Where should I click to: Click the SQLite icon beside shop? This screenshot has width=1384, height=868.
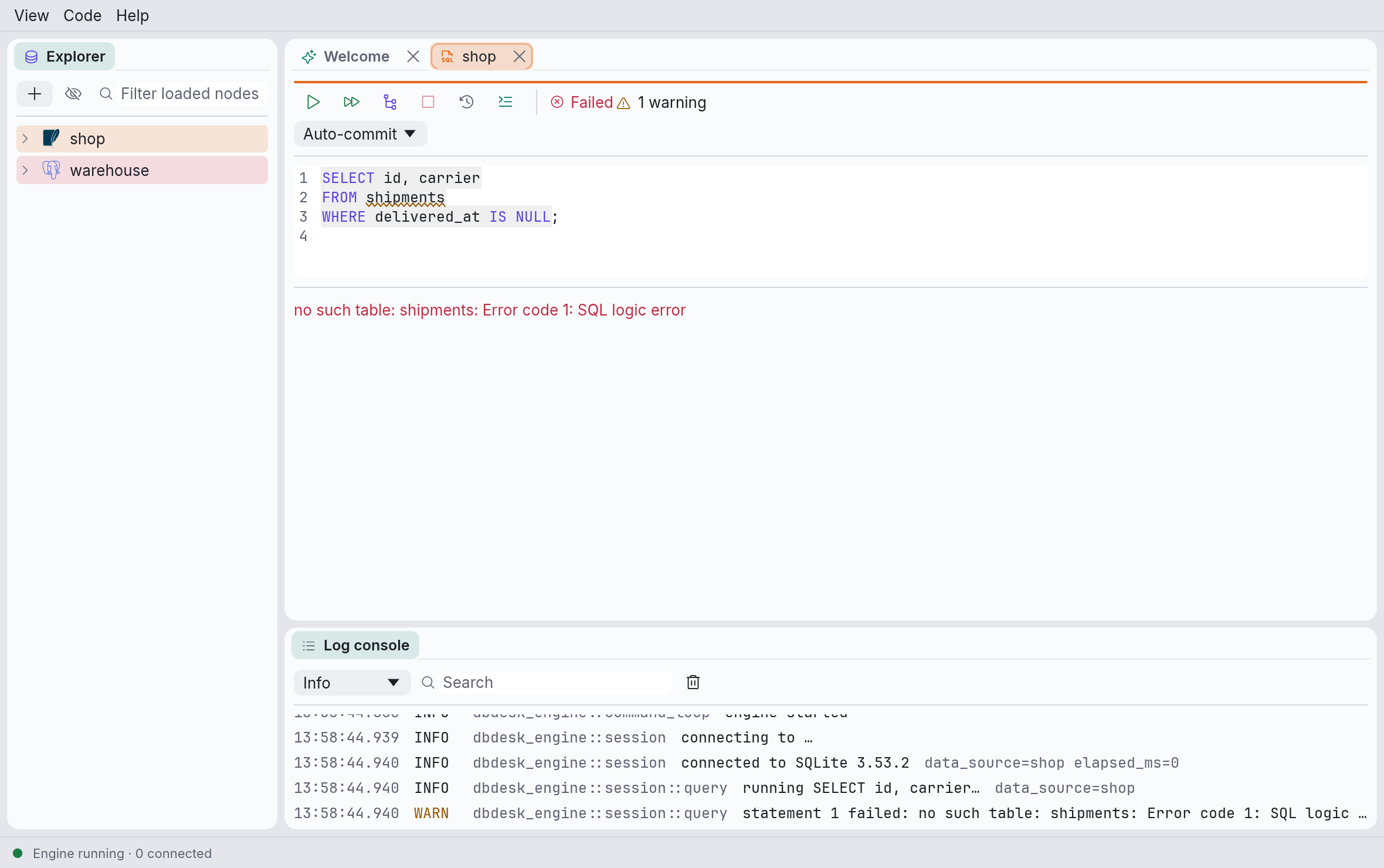51,138
